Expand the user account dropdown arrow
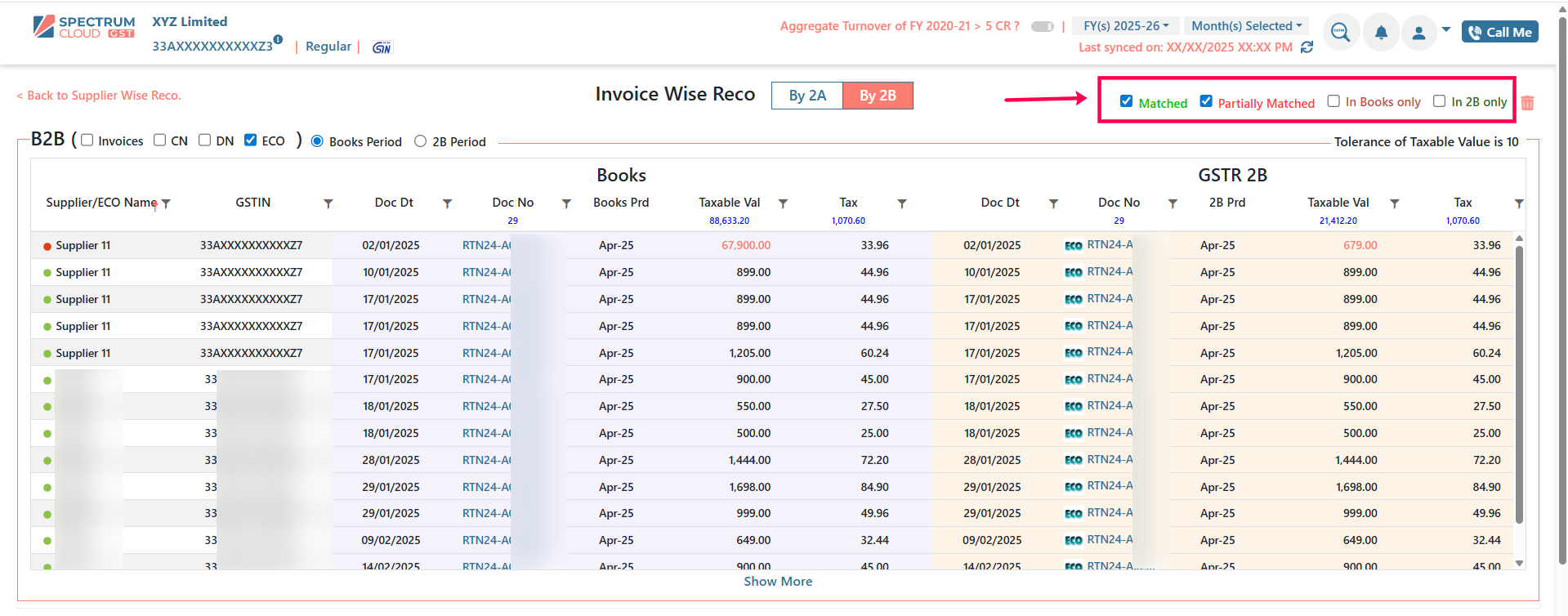This screenshot has width=1568, height=616. tap(1446, 29)
